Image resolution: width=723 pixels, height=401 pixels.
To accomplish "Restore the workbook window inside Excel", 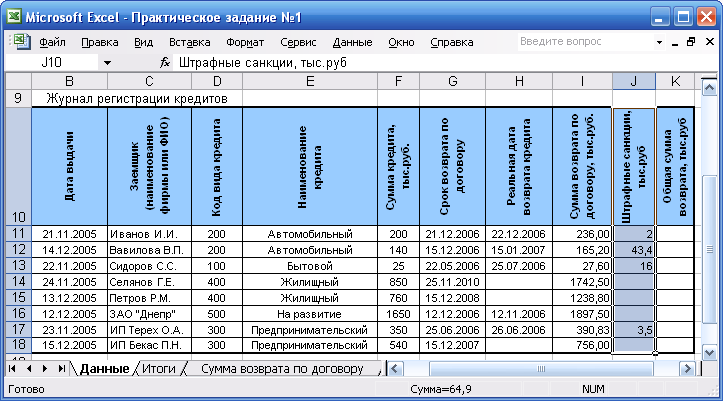I will coord(691,42).
